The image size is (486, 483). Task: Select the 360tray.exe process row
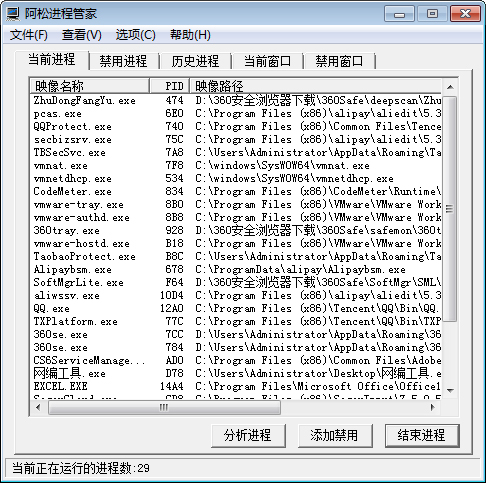pyautogui.click(x=236, y=230)
